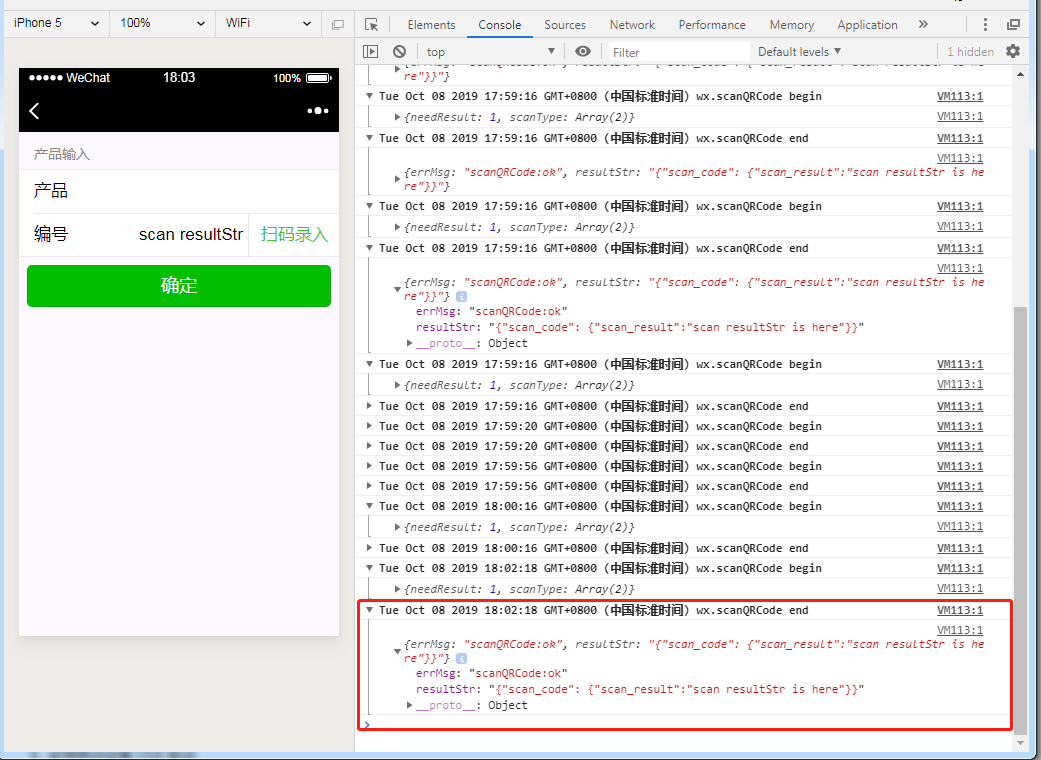Screen dimensions: 1041x760
Task: Switch to the Performance tab
Action: coord(712,25)
